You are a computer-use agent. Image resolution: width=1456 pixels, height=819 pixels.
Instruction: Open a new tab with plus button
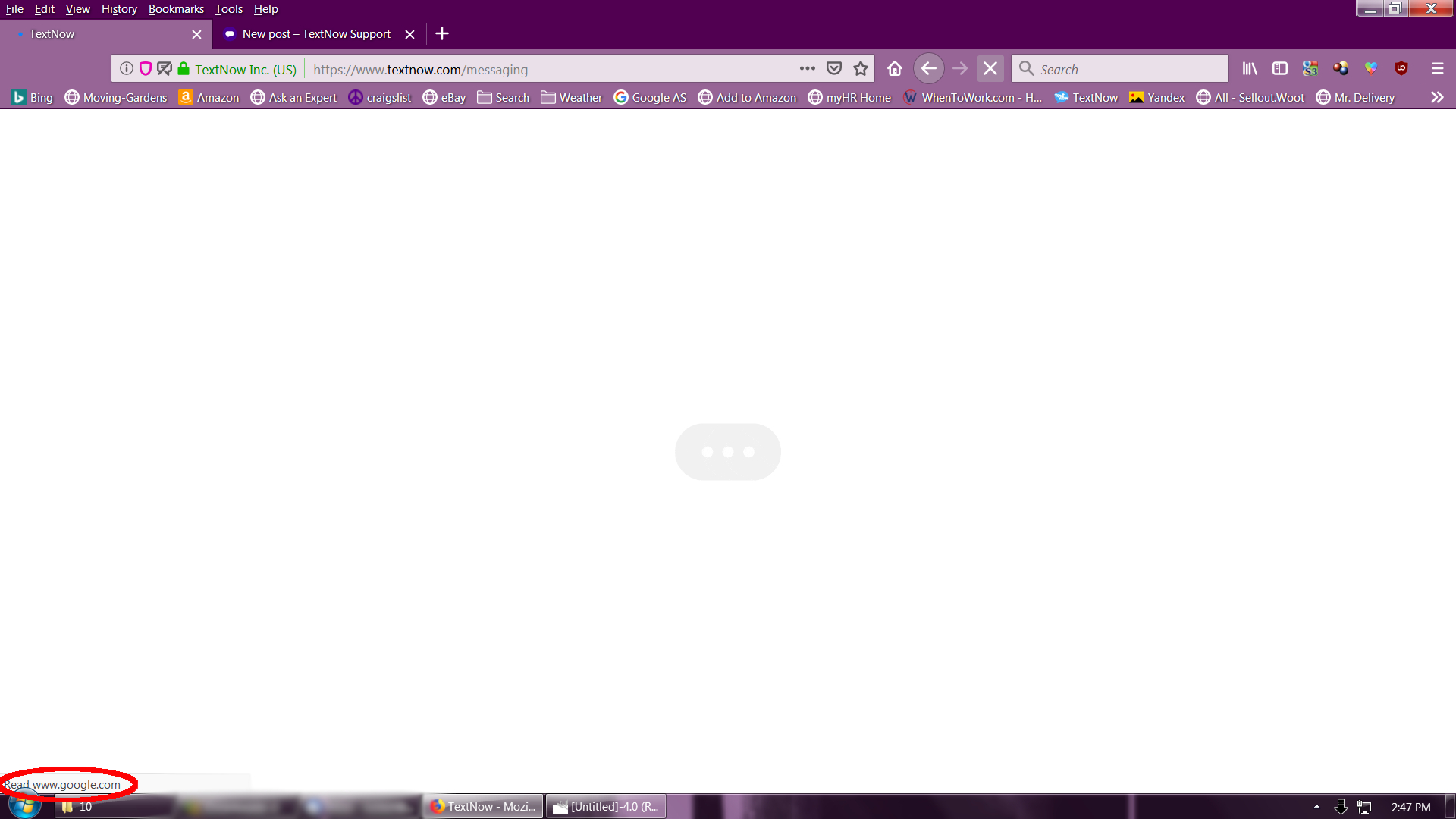click(x=442, y=34)
